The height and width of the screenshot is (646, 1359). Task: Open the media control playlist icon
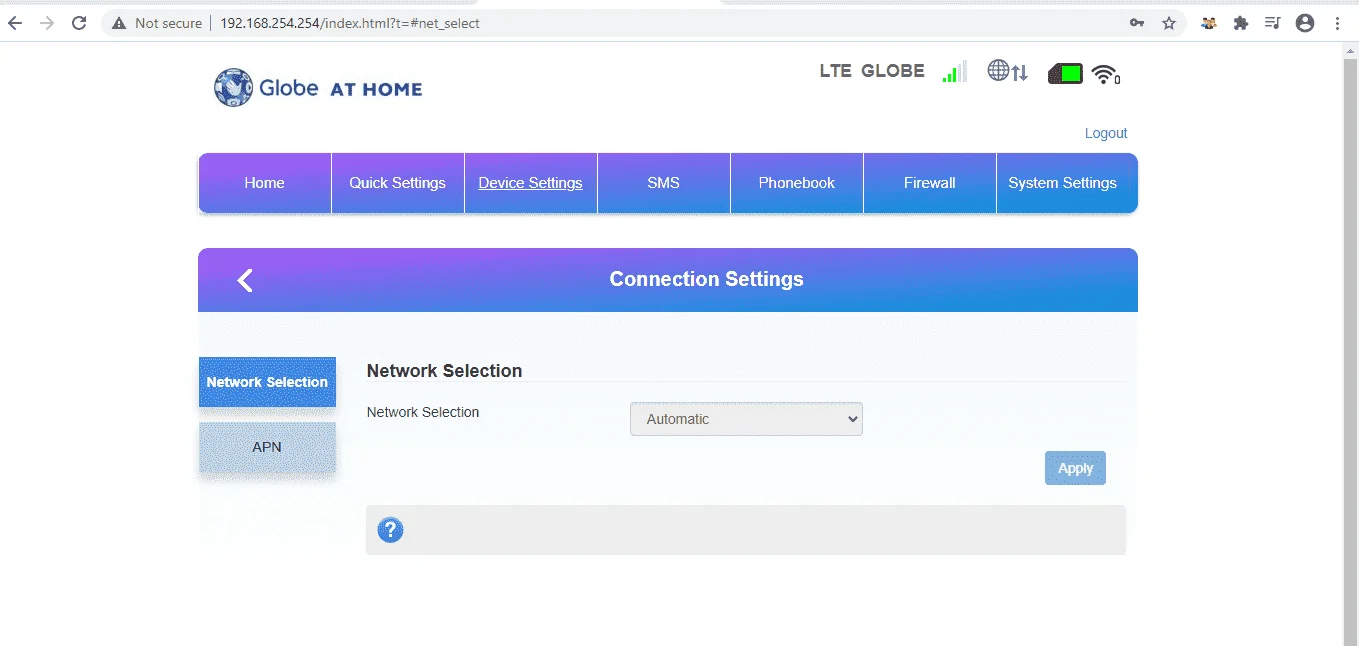(x=1272, y=23)
